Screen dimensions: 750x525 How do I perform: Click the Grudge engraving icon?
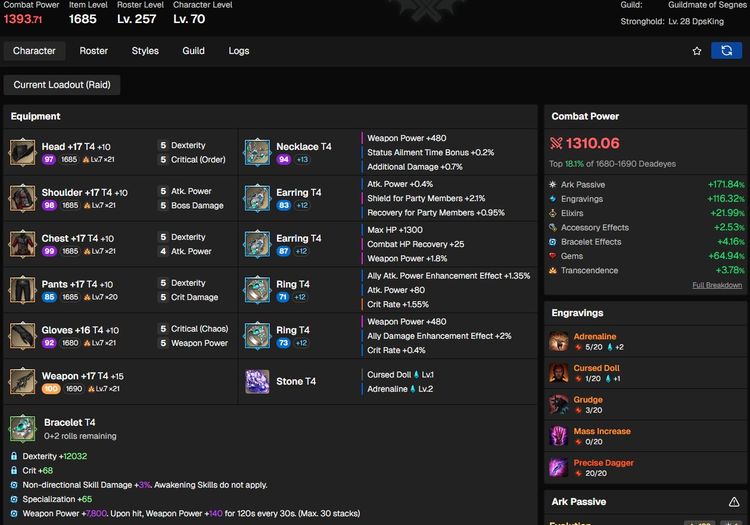pos(559,404)
